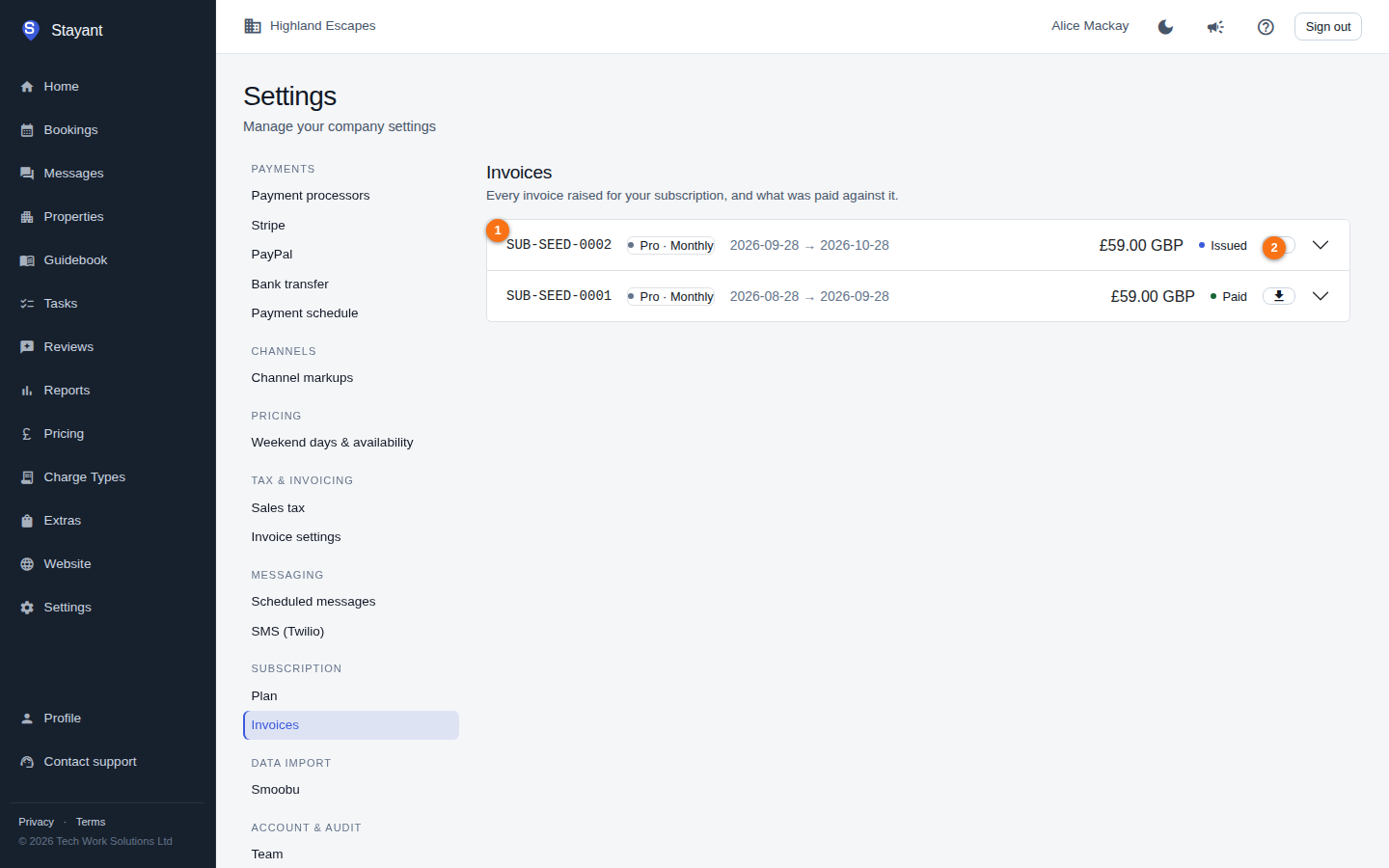
Task: Open Charge Types via its receipt icon
Action: click(x=27, y=477)
